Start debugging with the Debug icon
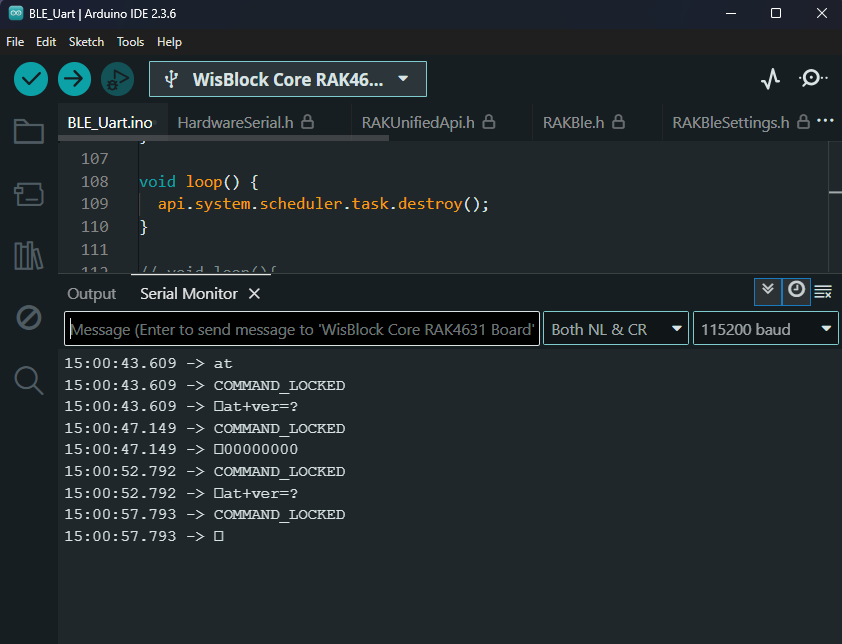This screenshot has height=644, width=842. click(117, 79)
